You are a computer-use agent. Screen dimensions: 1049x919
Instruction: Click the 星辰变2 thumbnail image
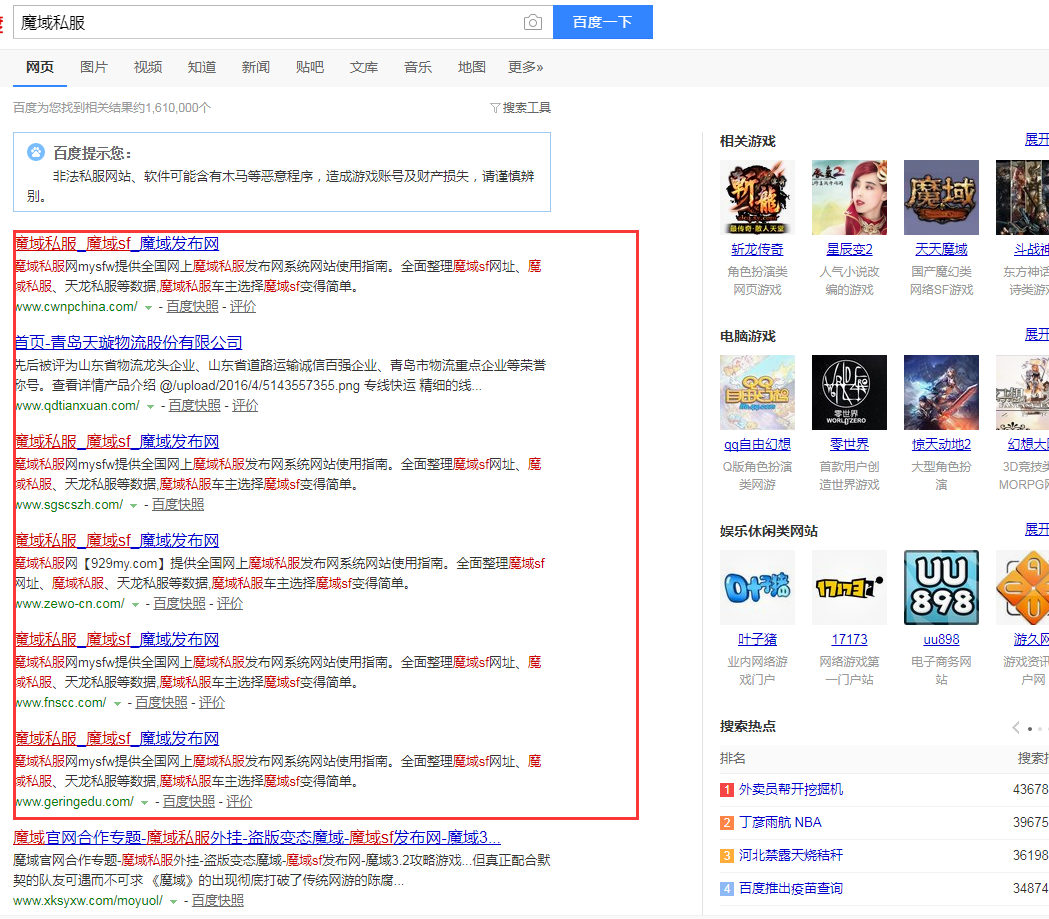[x=849, y=197]
